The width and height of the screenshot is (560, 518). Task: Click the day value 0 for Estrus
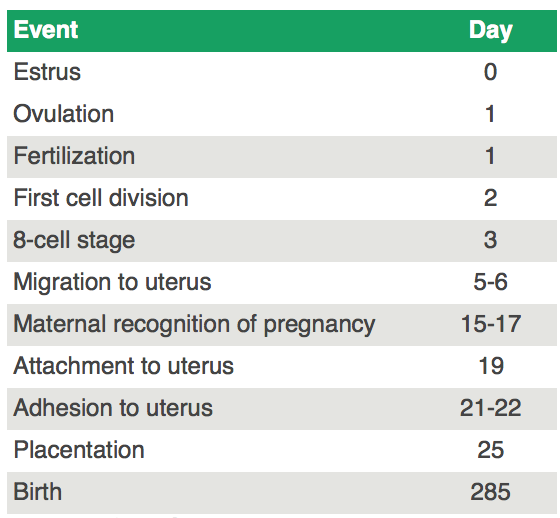490,72
